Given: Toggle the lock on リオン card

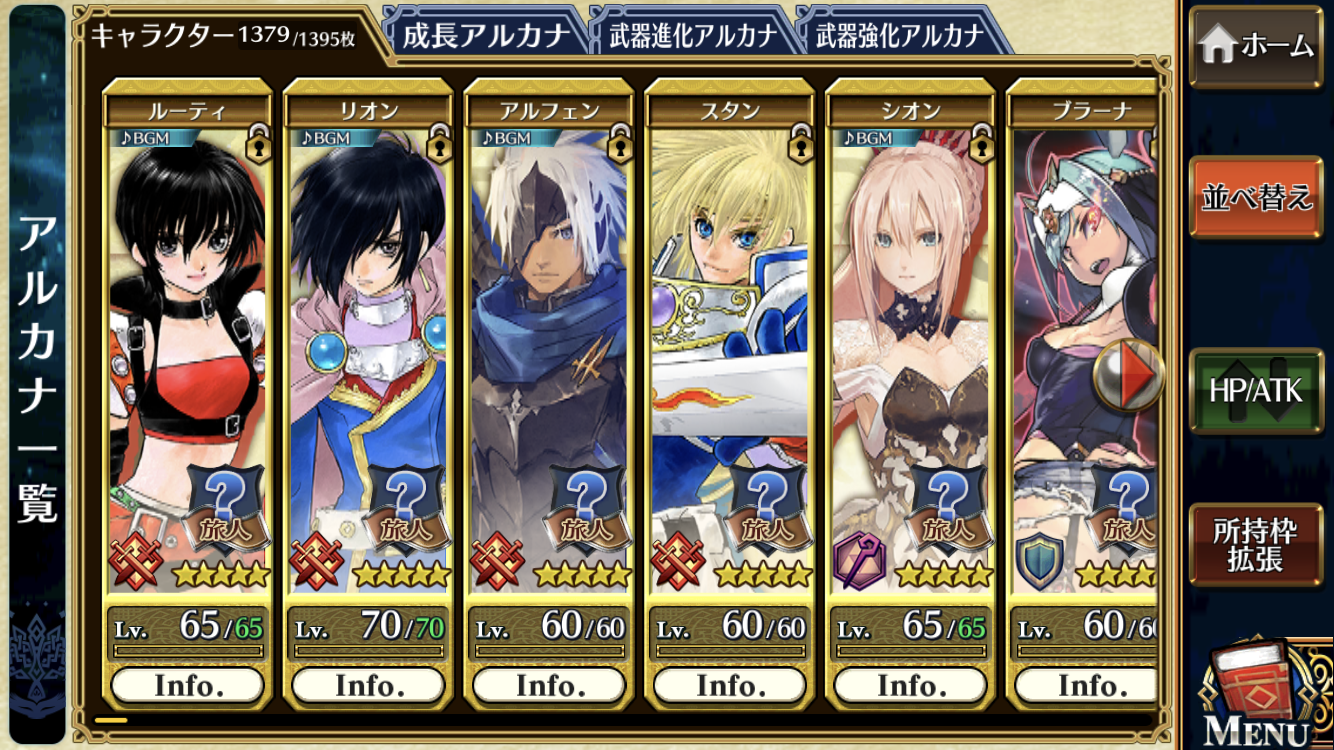Looking at the screenshot, I should (x=440, y=141).
